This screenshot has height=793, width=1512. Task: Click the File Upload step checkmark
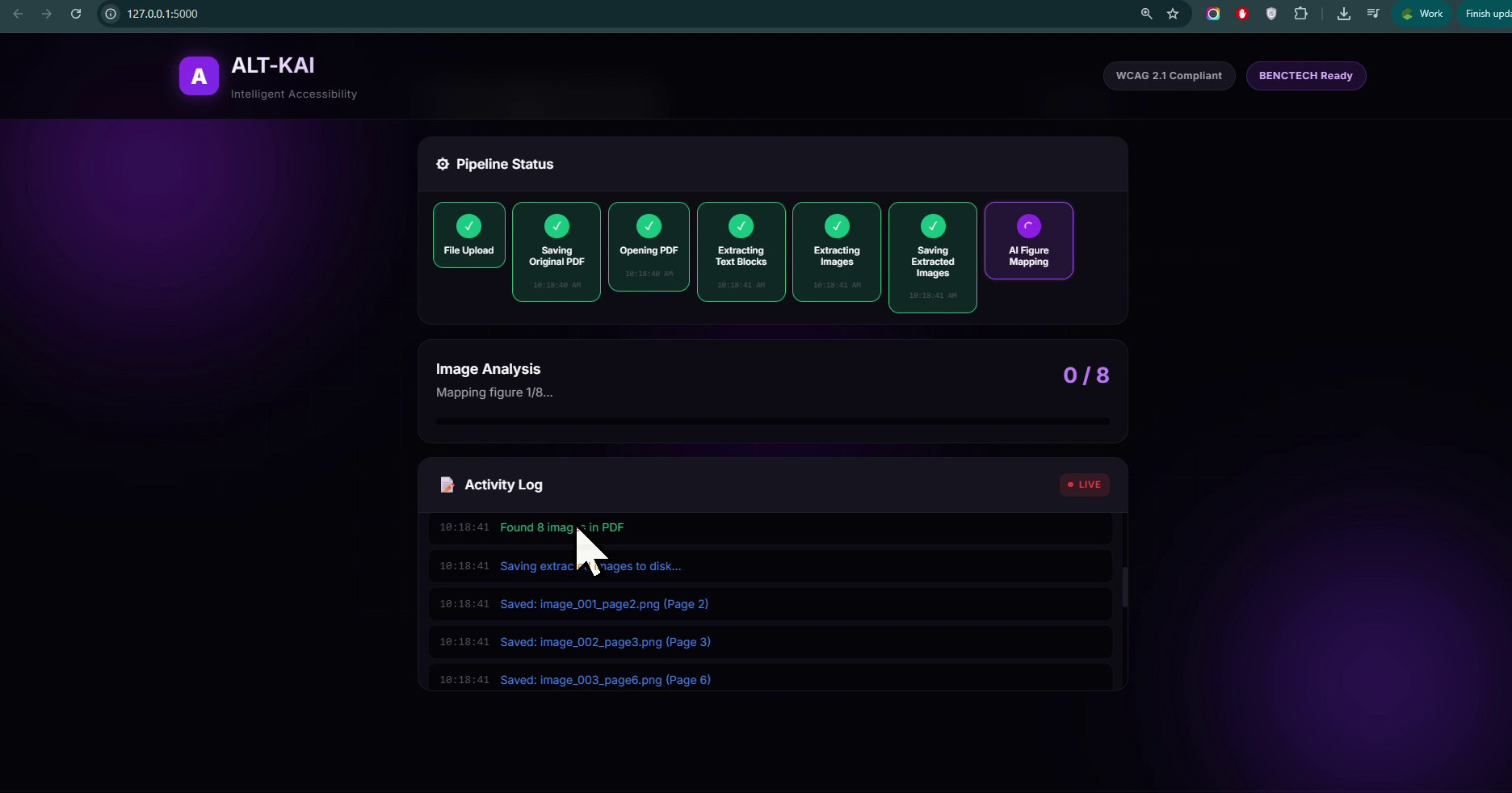468,226
